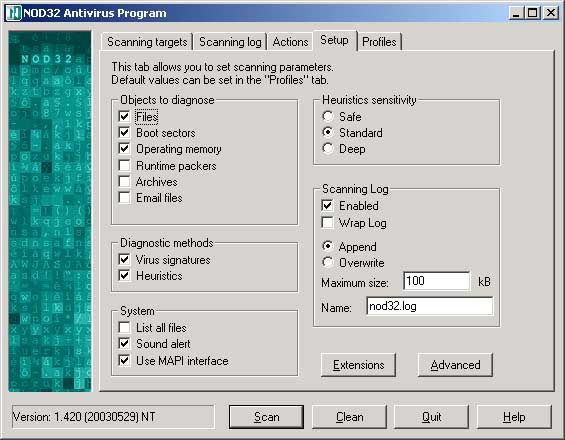Screen dimensions: 565x440
Task: Start scanning with the Scan button
Action: point(266,417)
